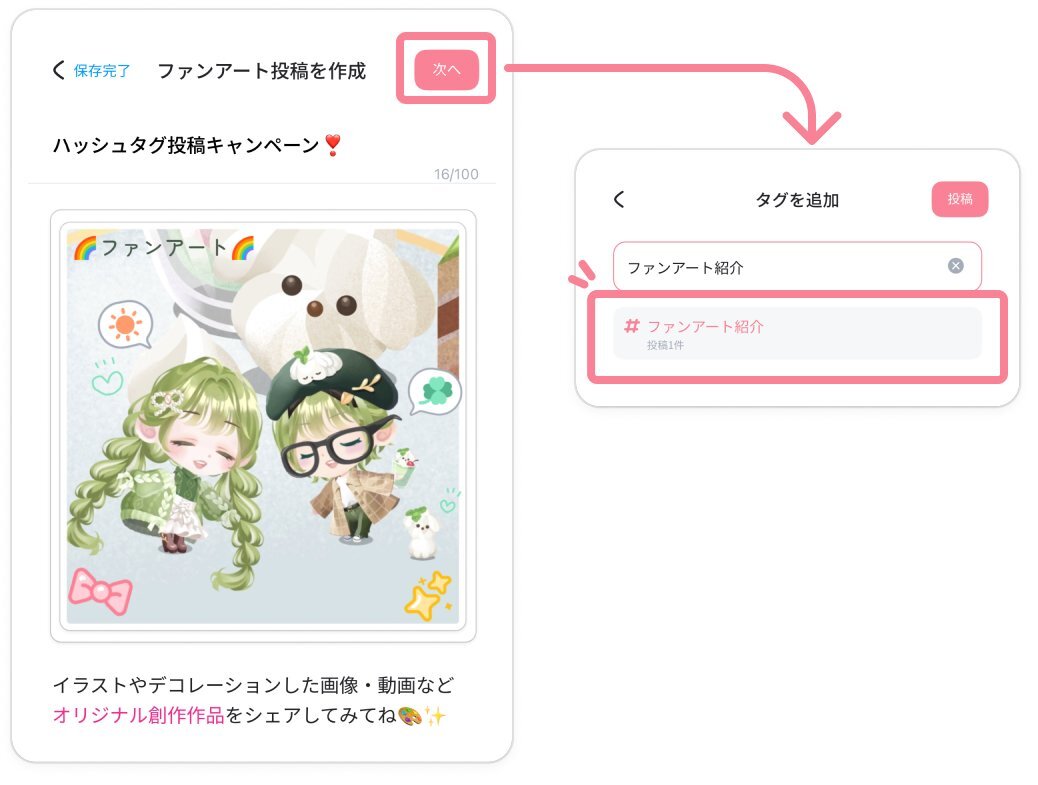
Task: Click back arrow in タグを追加 panel
Action: tap(619, 199)
